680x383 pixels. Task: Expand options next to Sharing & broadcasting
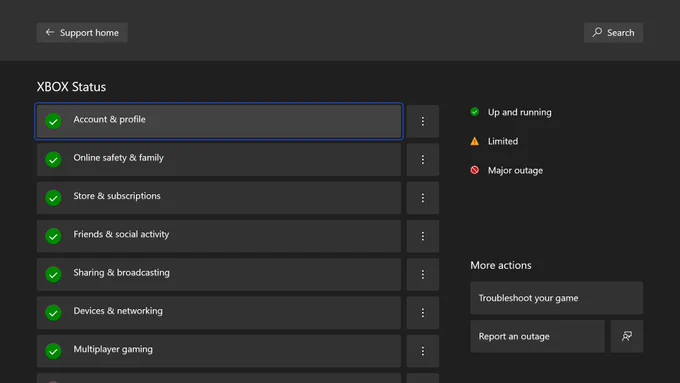pyautogui.click(x=423, y=275)
